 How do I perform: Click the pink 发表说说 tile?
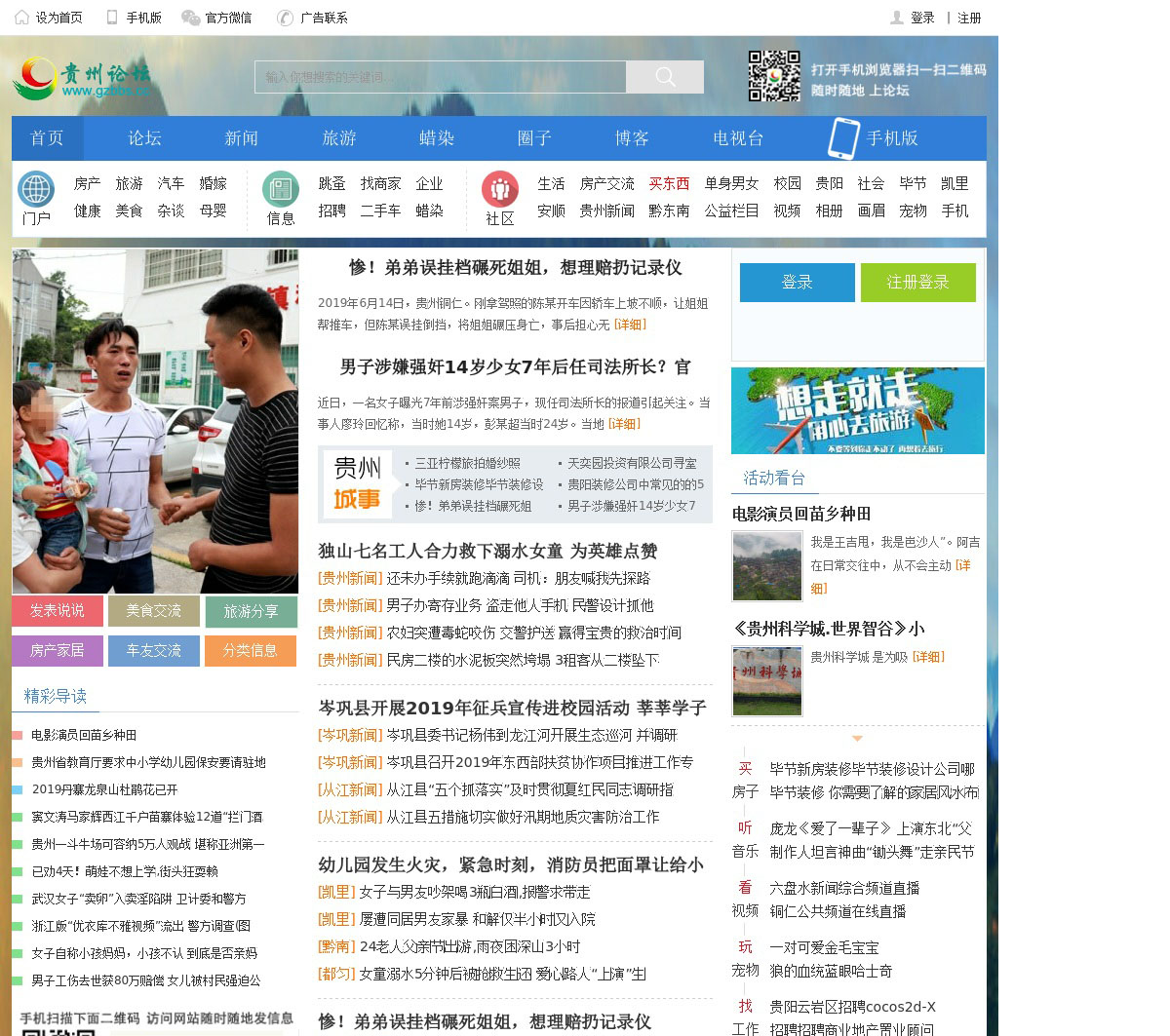[58, 611]
